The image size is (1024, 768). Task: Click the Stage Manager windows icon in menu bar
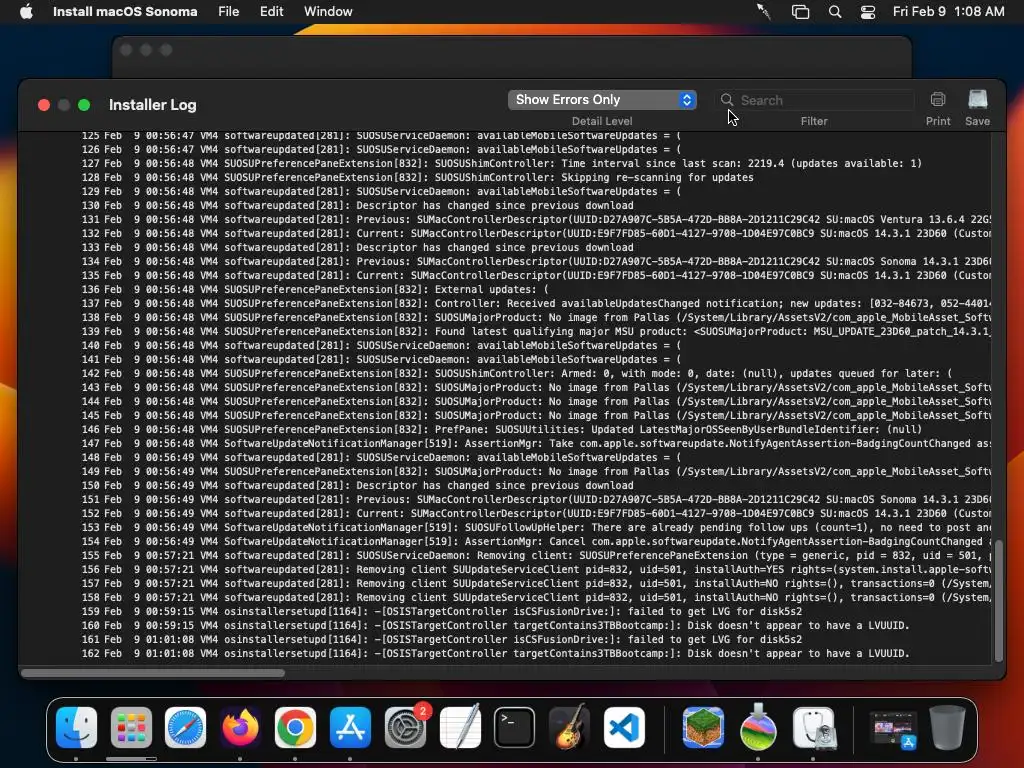click(800, 12)
